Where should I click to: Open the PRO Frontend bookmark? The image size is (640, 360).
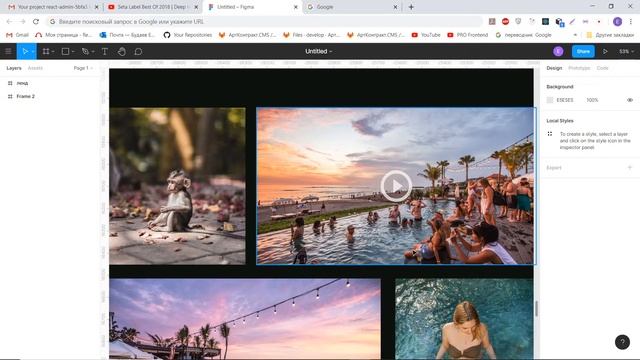(x=468, y=35)
